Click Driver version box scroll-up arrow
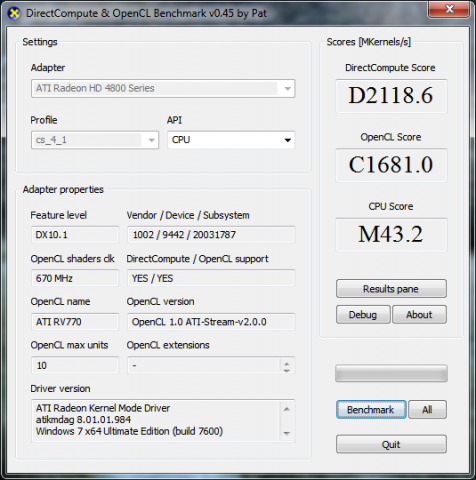 click(287, 409)
